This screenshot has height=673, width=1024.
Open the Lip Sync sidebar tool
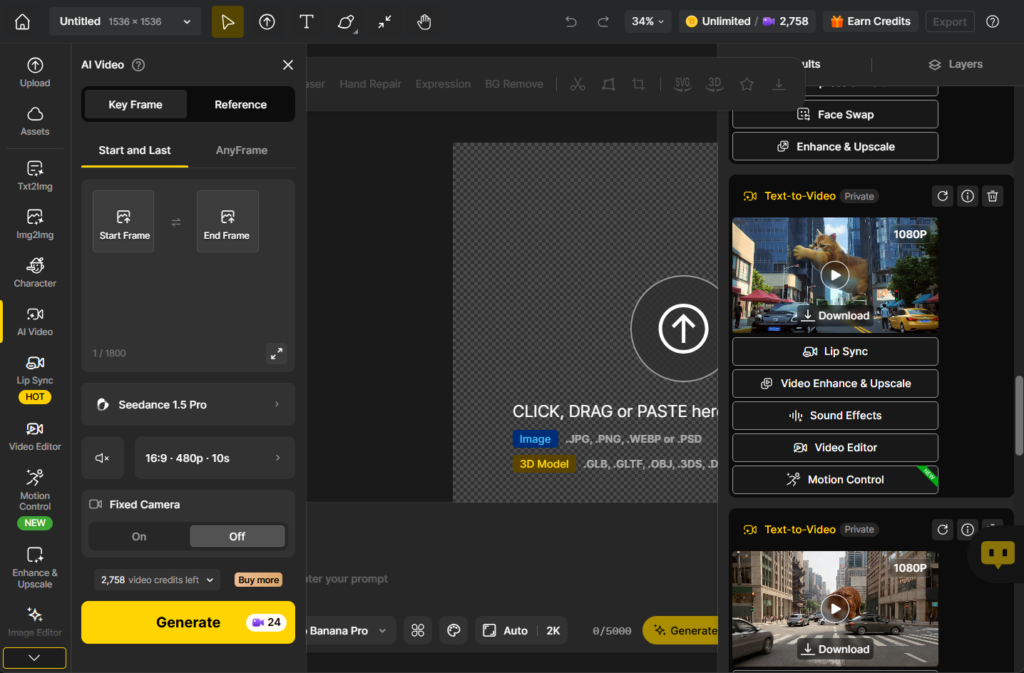coord(35,370)
